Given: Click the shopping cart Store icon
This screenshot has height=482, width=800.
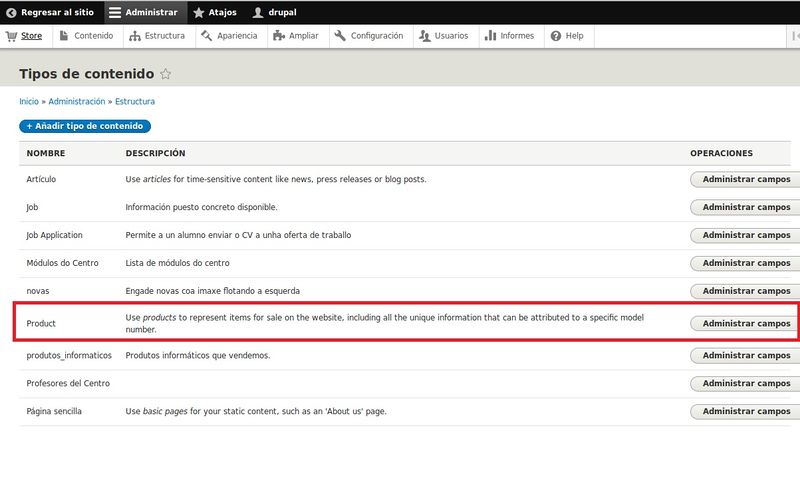Looking at the screenshot, I should click(11, 36).
